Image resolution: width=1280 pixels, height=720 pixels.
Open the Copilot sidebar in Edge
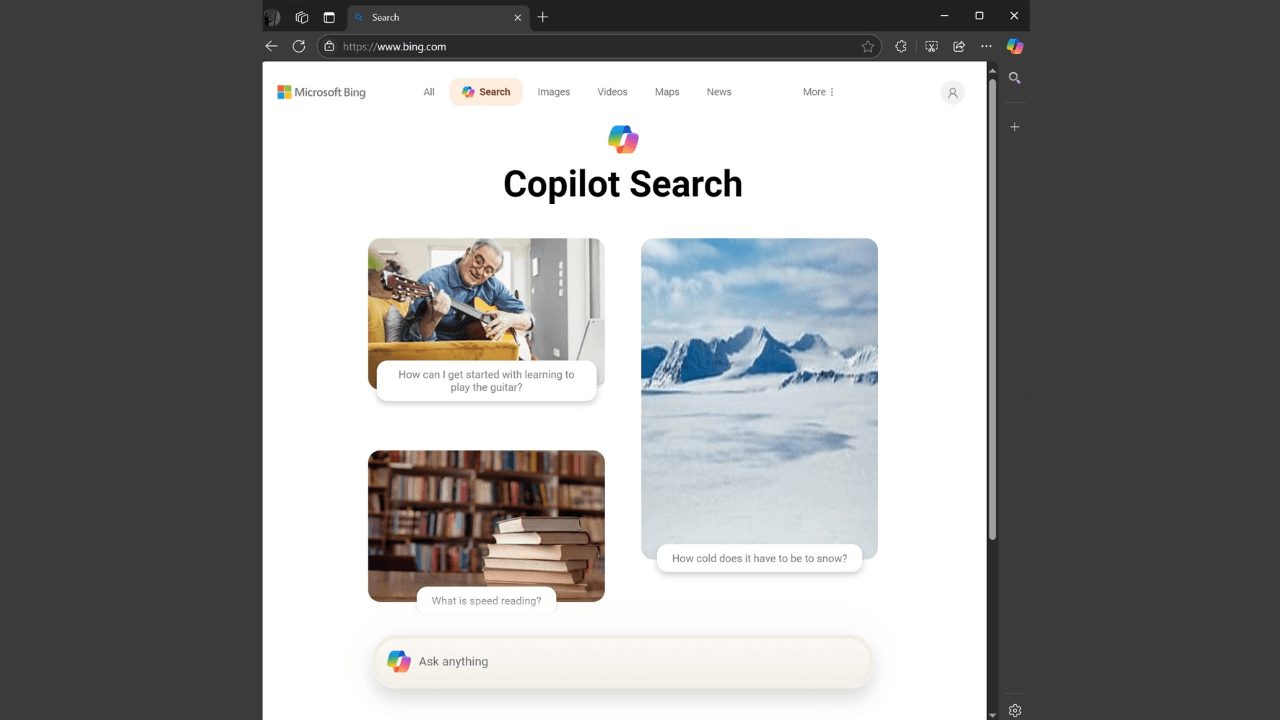click(x=1014, y=46)
